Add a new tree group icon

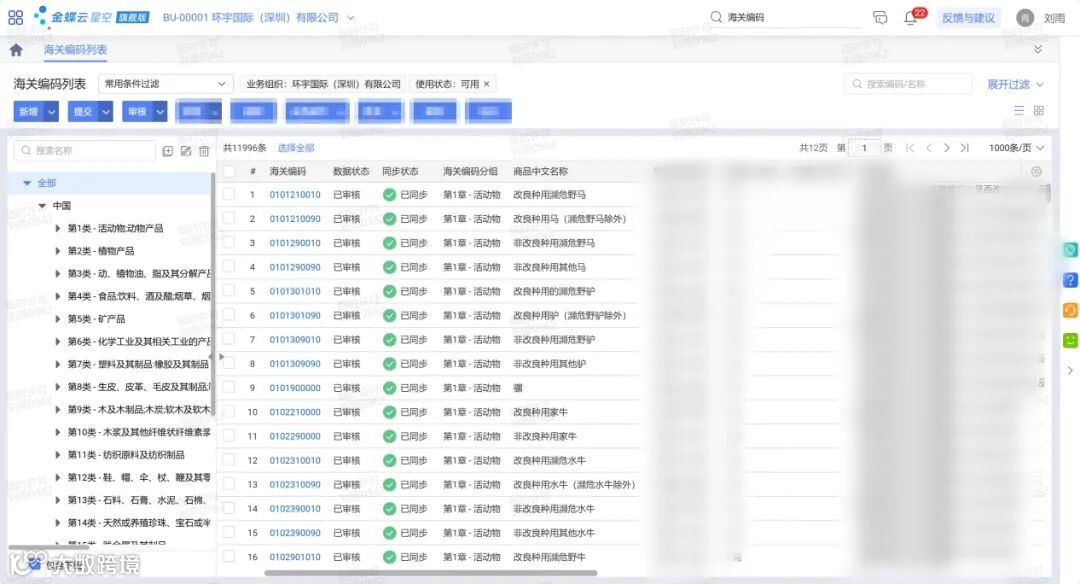tap(167, 151)
